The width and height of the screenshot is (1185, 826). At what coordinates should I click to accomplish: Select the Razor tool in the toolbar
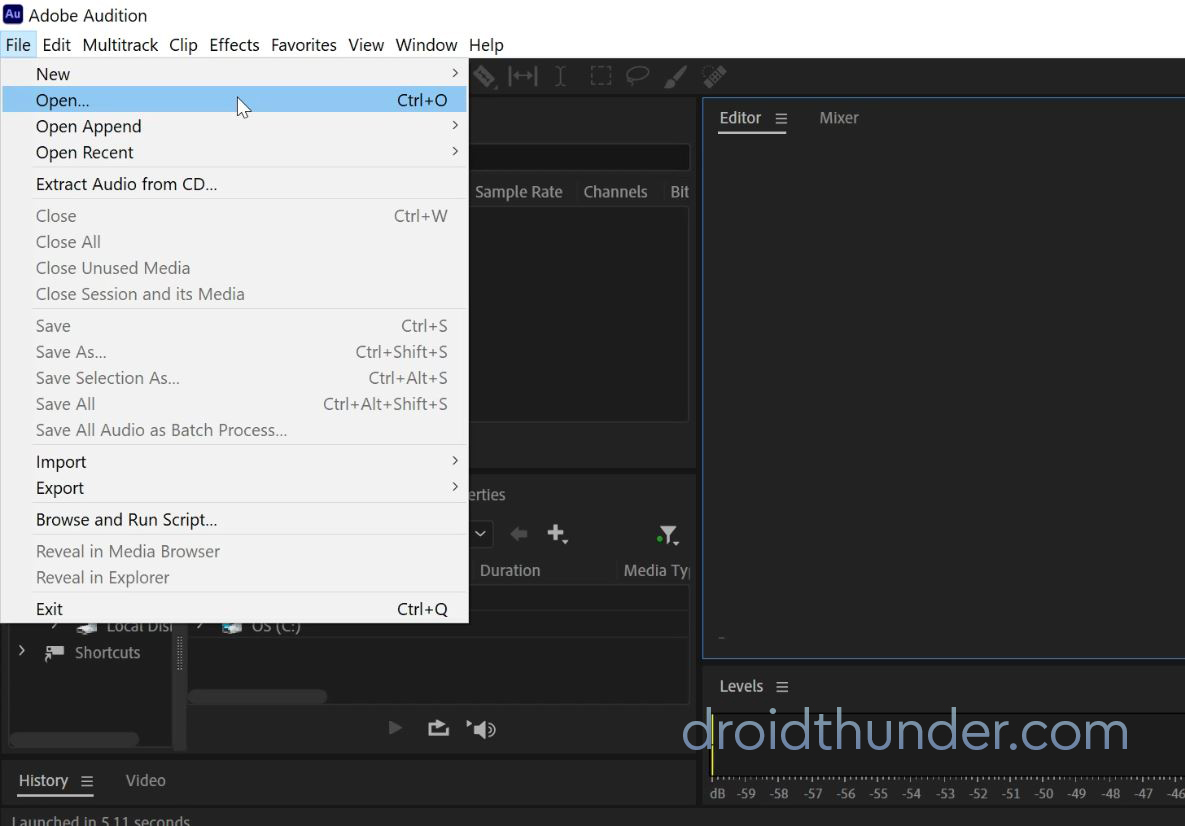[484, 77]
